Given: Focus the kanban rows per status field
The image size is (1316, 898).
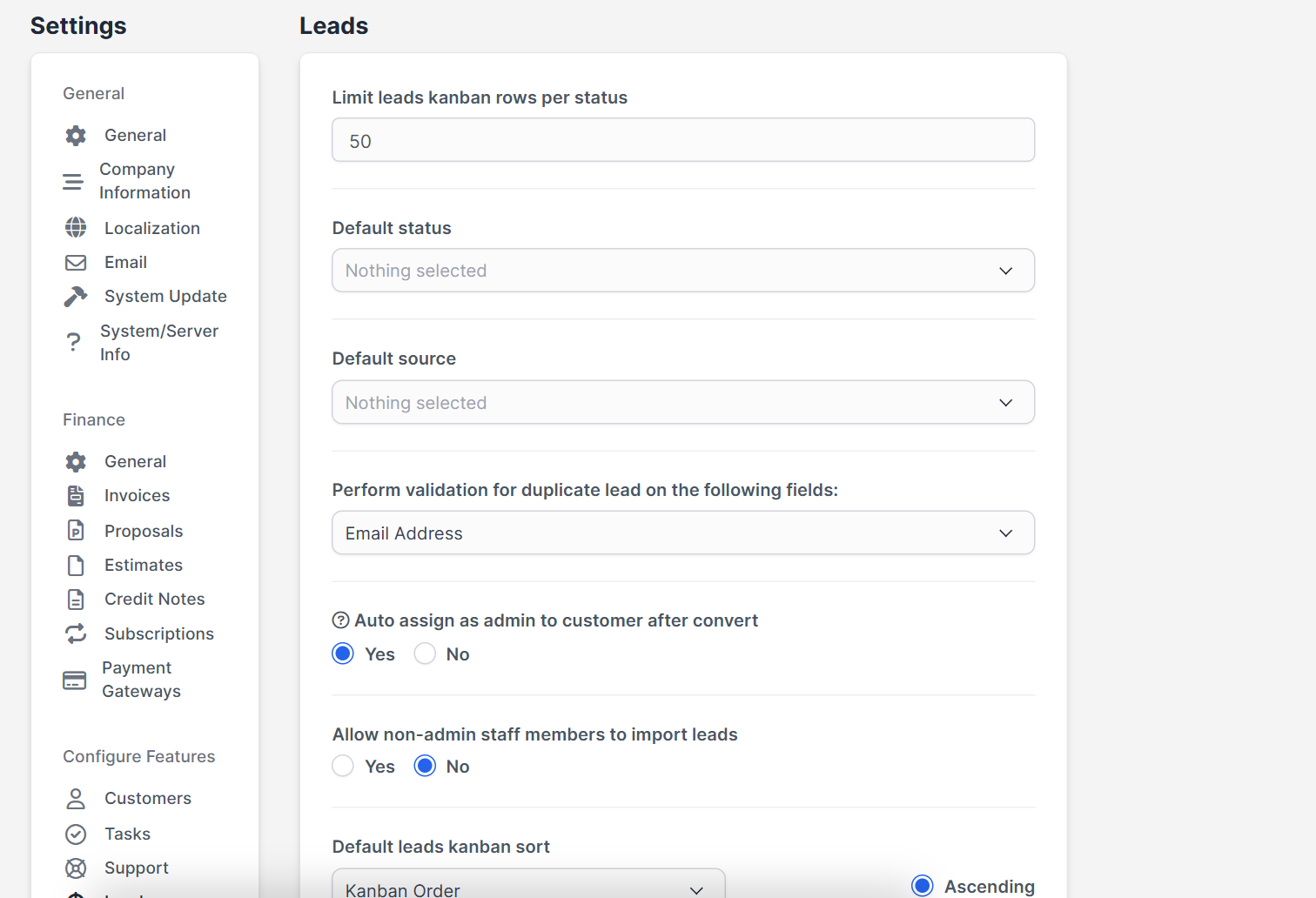Looking at the screenshot, I should [683, 140].
